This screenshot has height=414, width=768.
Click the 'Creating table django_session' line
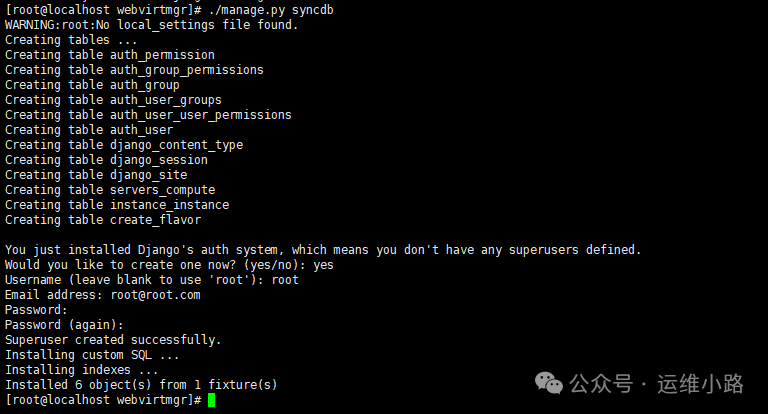[106, 160]
